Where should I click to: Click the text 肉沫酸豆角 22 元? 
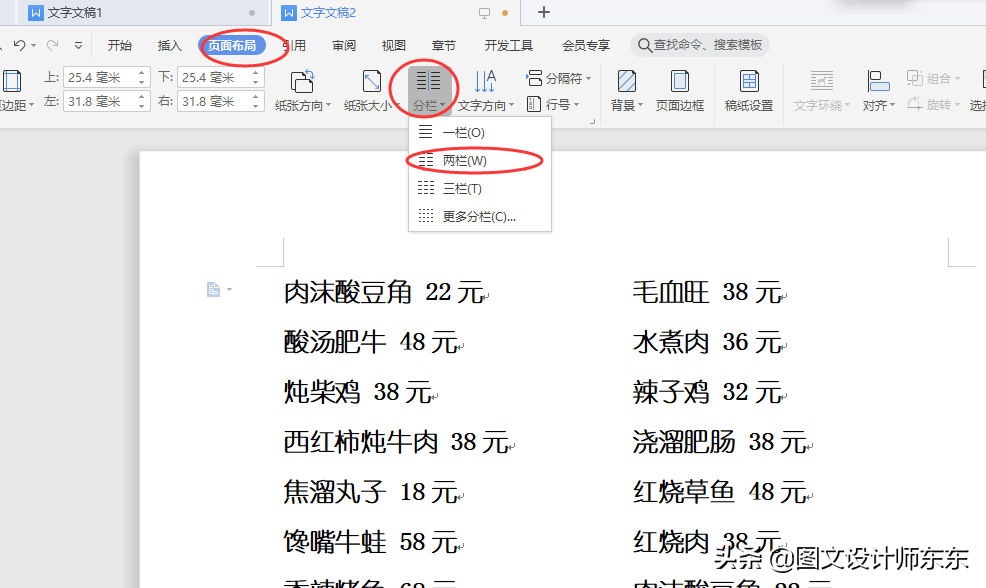(x=384, y=292)
